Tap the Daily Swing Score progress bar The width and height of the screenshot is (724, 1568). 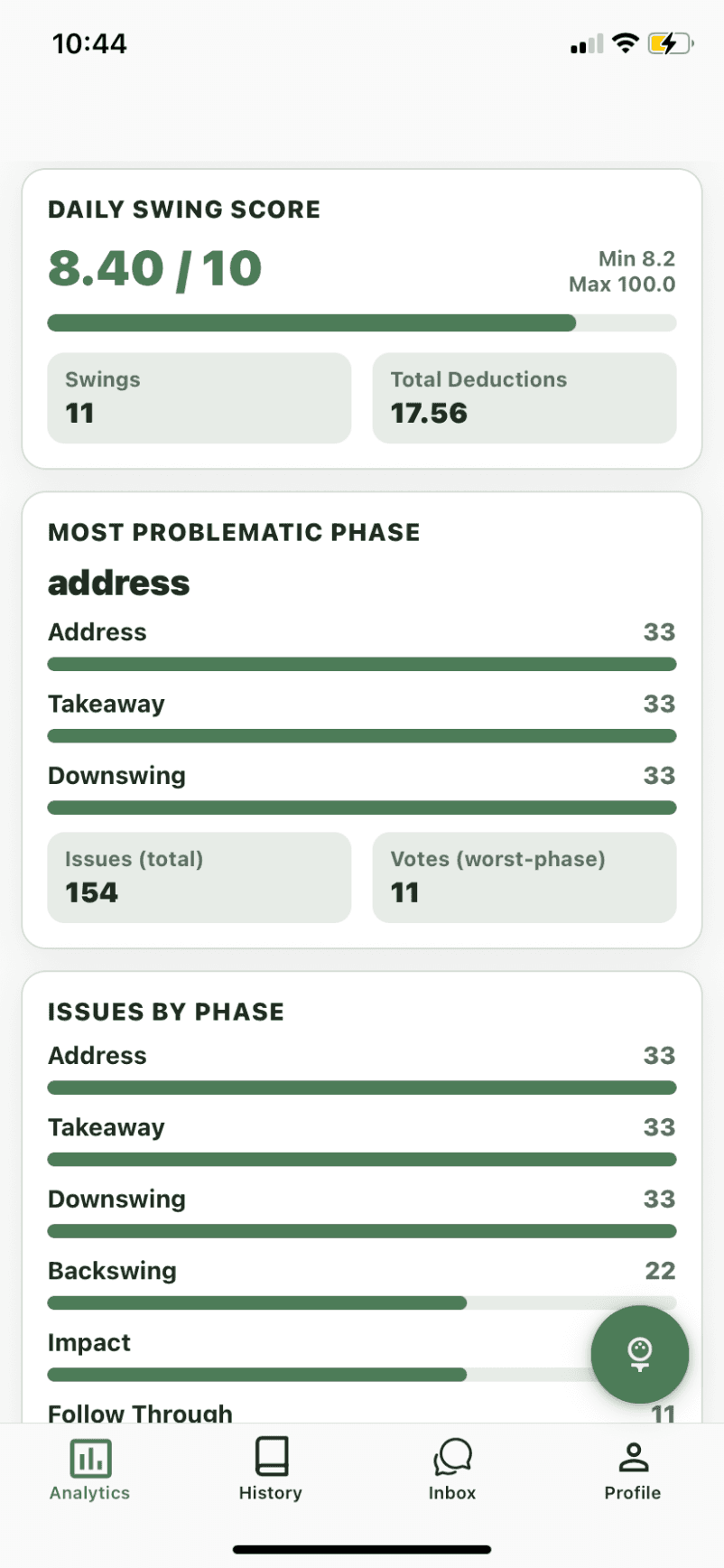tap(361, 322)
